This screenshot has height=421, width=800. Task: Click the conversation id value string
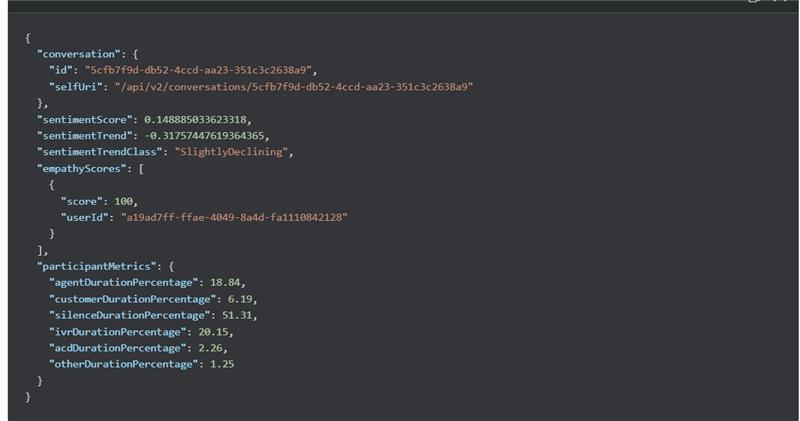click(x=200, y=70)
